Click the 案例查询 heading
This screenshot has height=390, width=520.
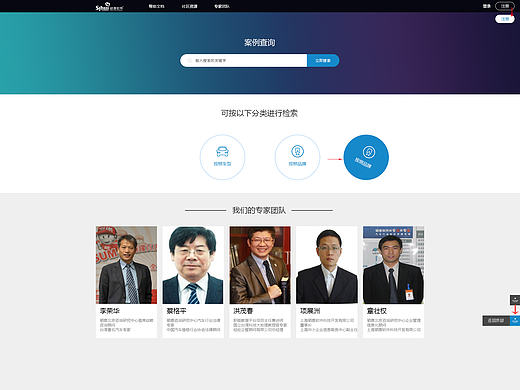point(260,42)
